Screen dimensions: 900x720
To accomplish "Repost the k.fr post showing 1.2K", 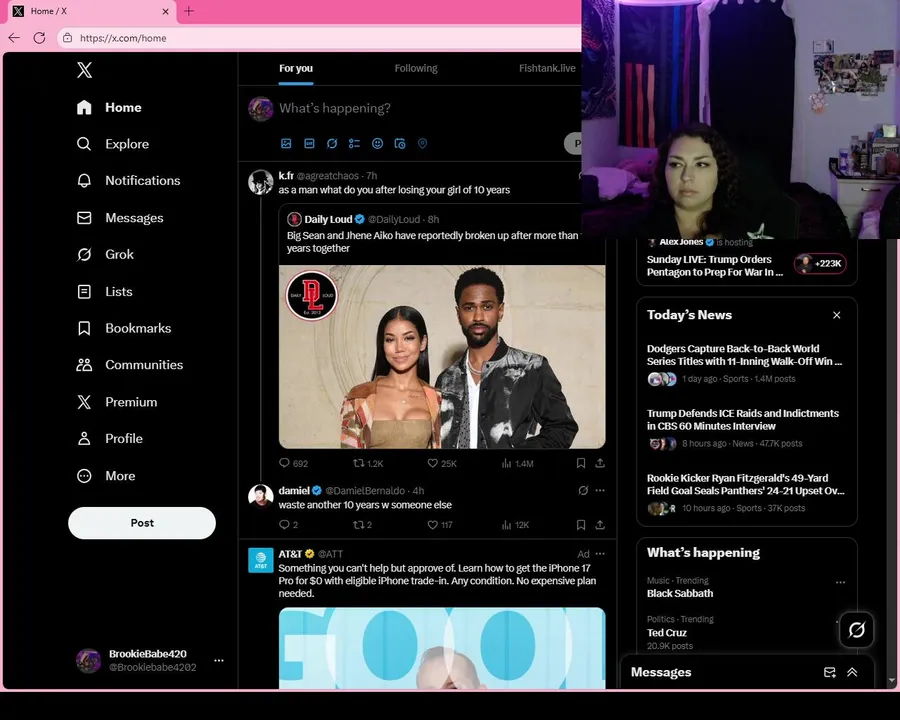I will coord(367,463).
